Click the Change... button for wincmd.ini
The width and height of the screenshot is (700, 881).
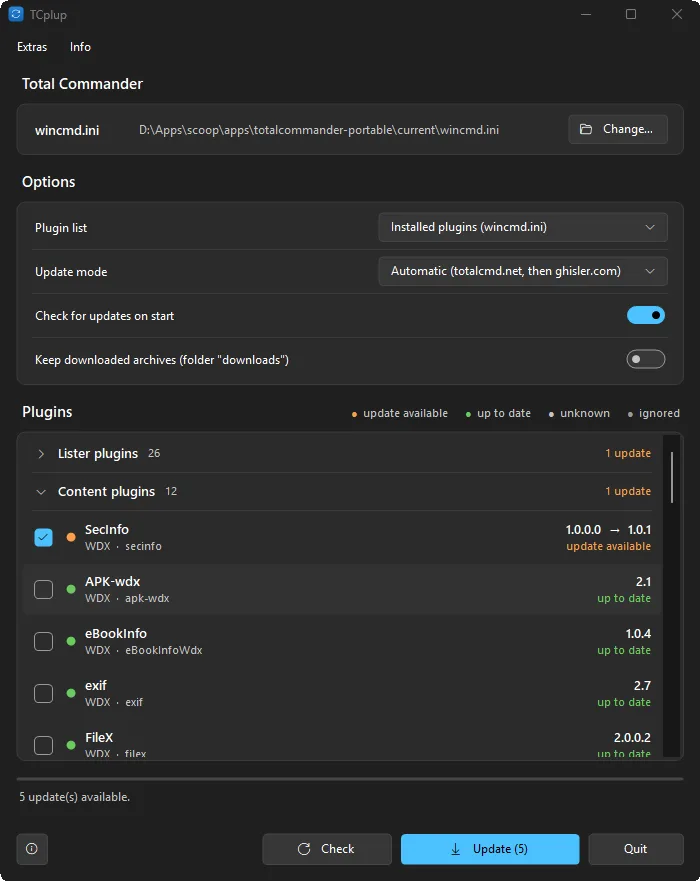pyautogui.click(x=618, y=129)
